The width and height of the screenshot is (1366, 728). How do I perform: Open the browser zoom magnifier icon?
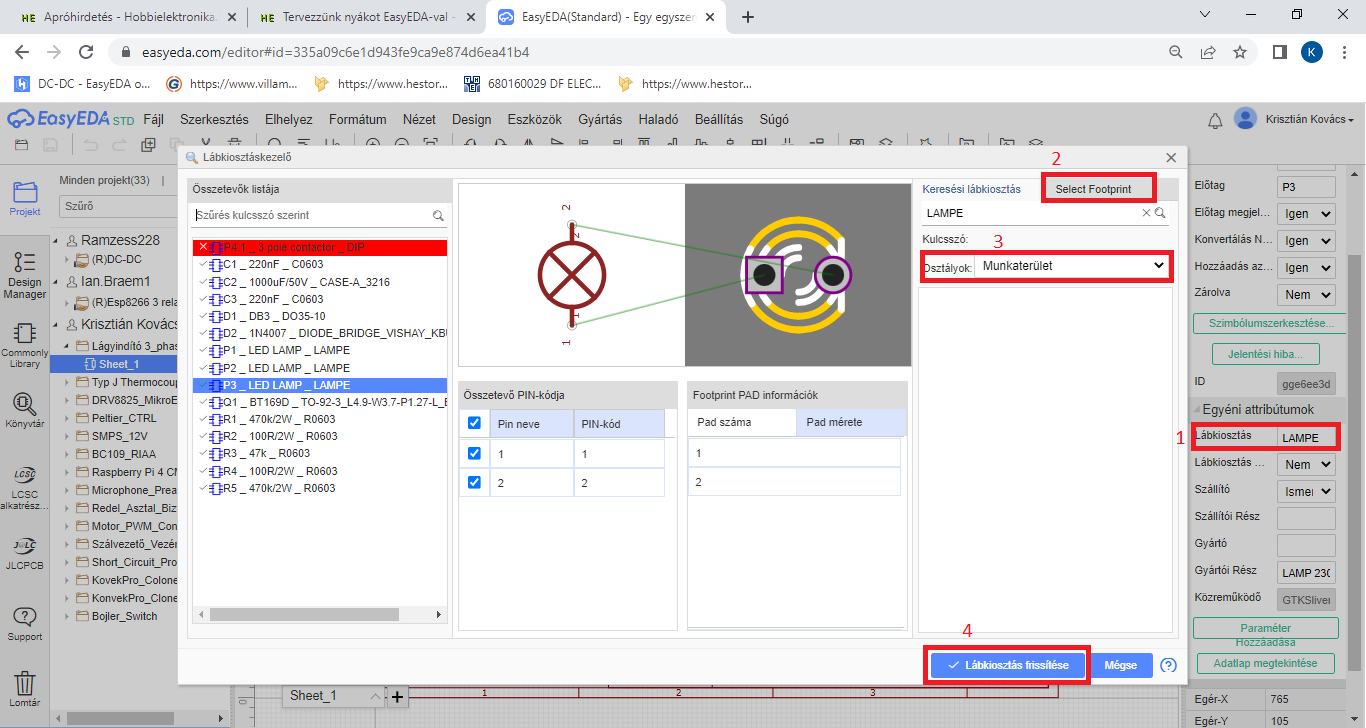point(1177,52)
